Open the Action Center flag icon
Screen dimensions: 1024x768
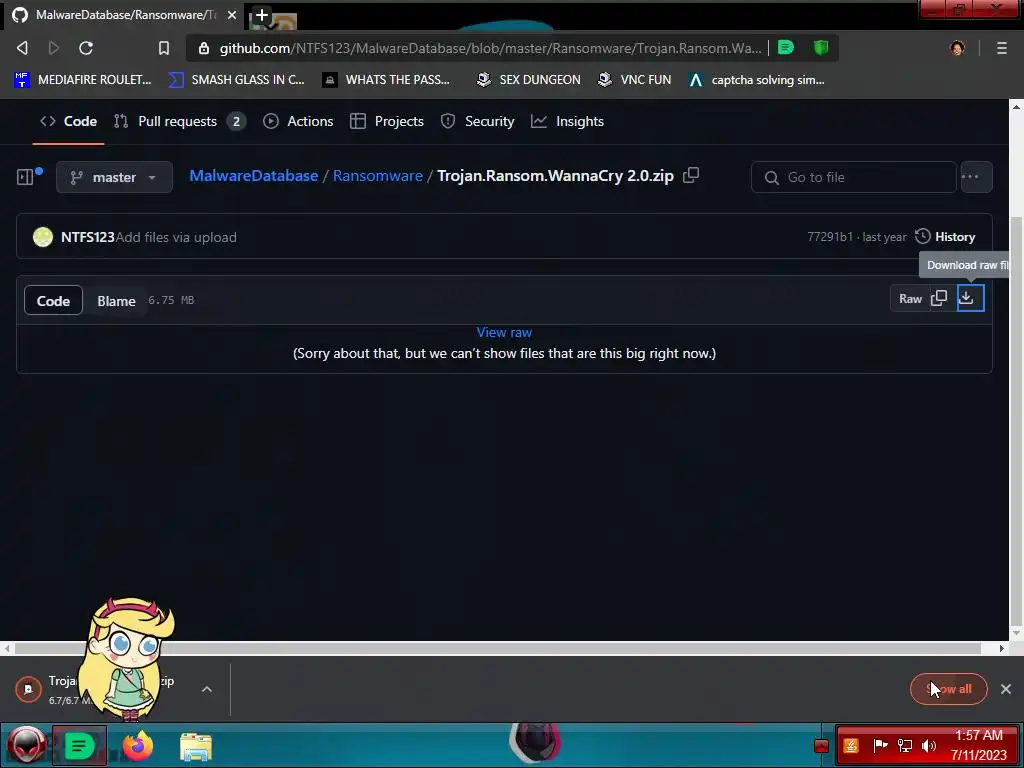click(x=880, y=746)
